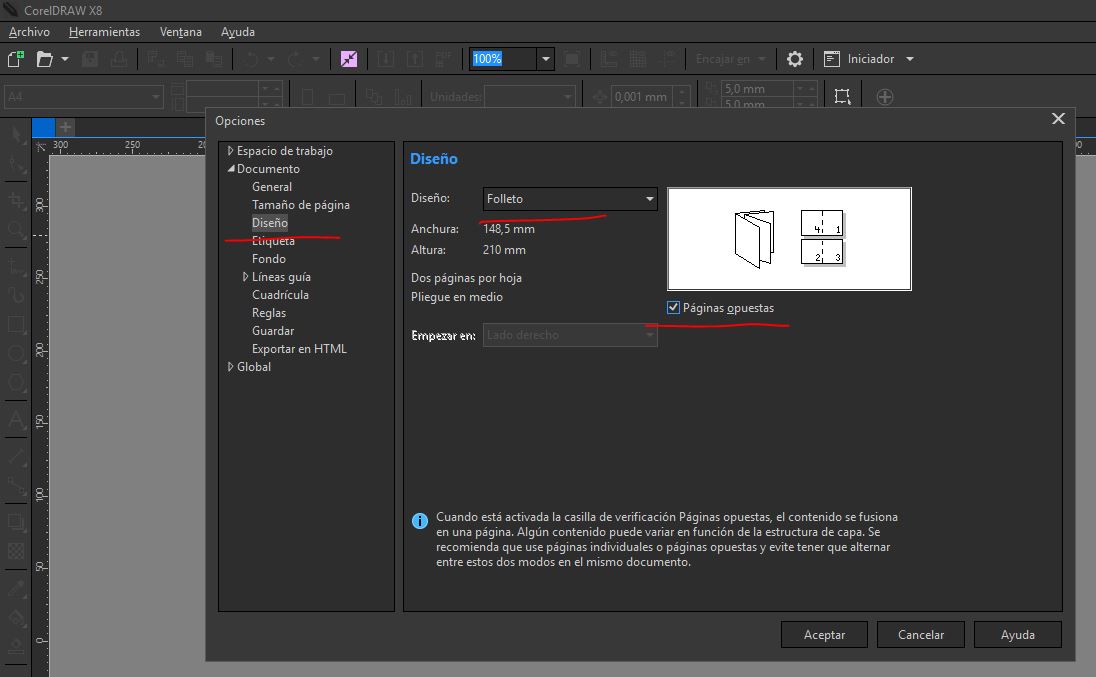Expand the Global tree node

click(231, 367)
